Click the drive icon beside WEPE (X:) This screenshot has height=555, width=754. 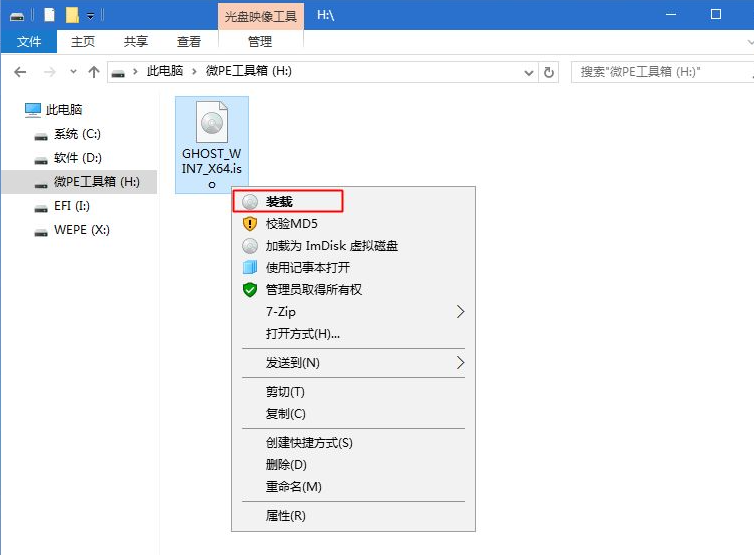(x=41, y=233)
